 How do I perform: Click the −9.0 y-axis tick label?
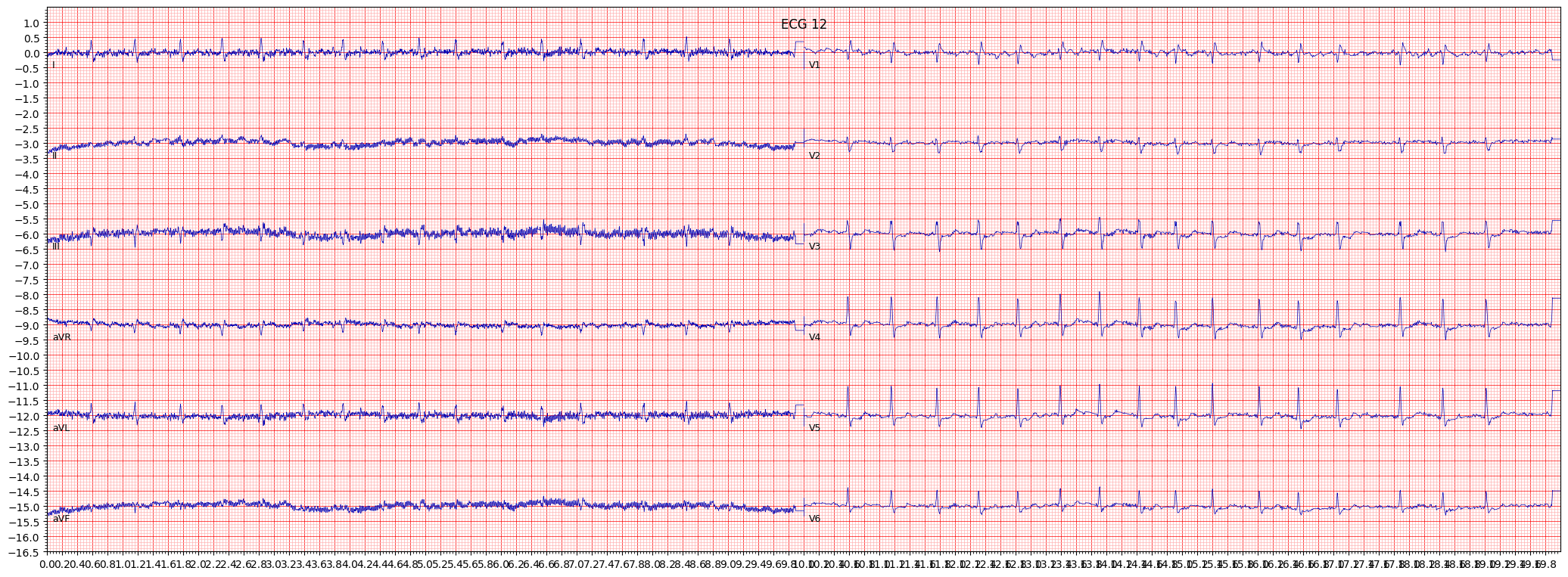coord(27,326)
